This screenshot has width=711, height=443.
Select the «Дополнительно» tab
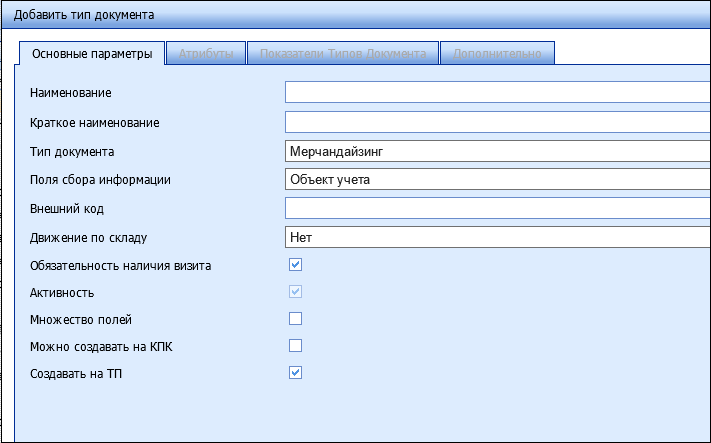[497, 53]
